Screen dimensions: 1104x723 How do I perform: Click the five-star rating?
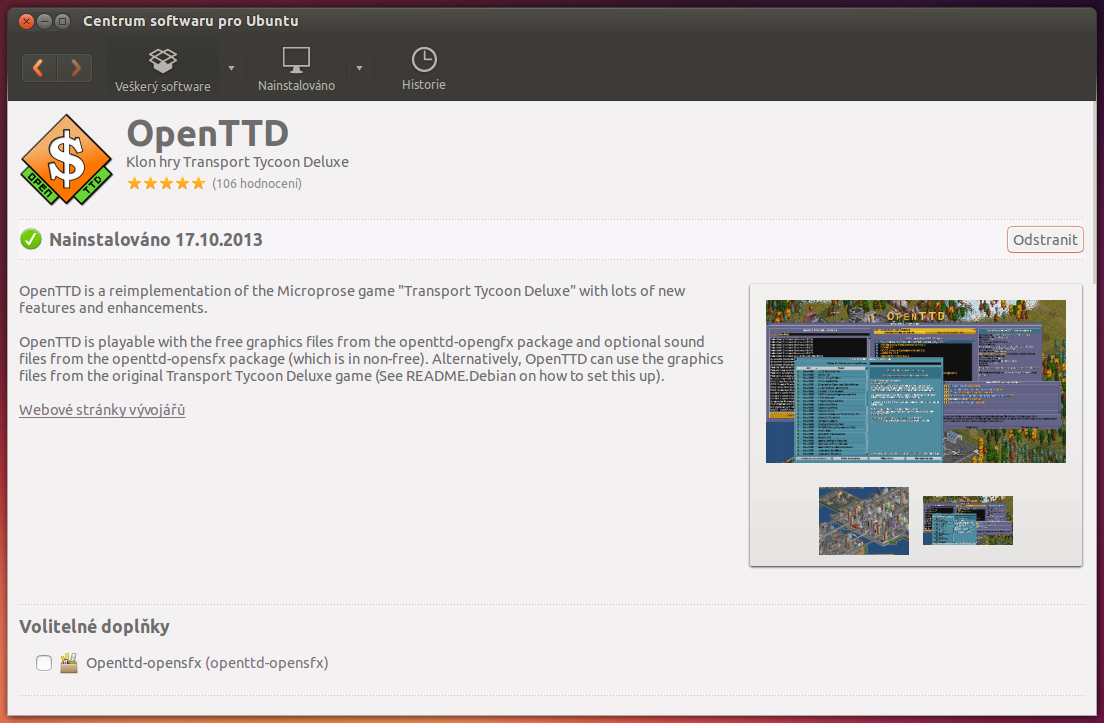click(x=166, y=183)
